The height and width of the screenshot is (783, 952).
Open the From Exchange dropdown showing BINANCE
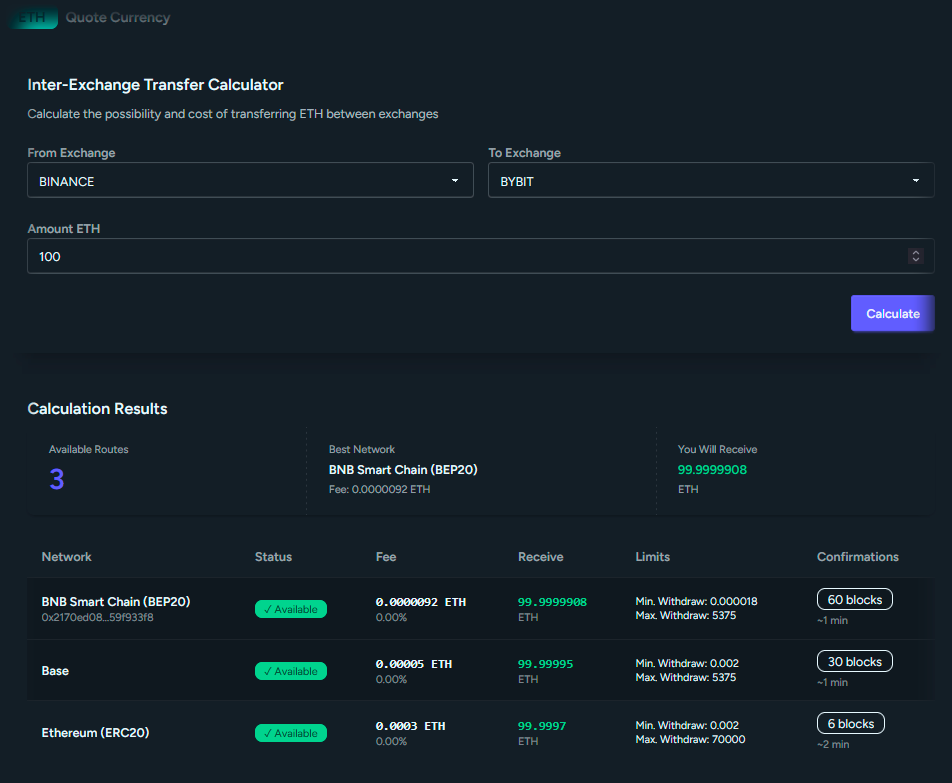click(250, 180)
